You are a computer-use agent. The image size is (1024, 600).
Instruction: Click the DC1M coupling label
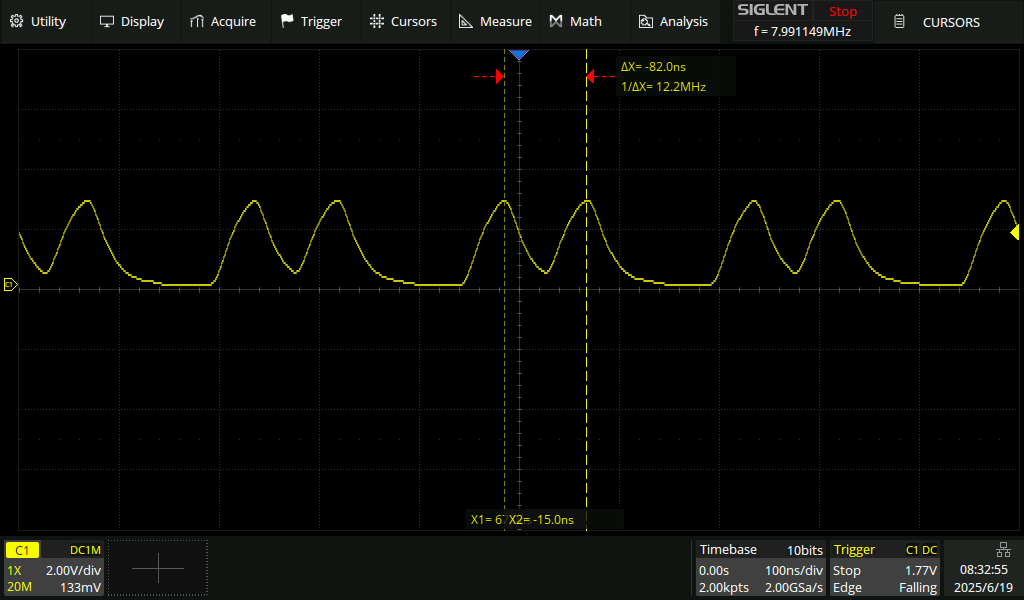coord(85,550)
